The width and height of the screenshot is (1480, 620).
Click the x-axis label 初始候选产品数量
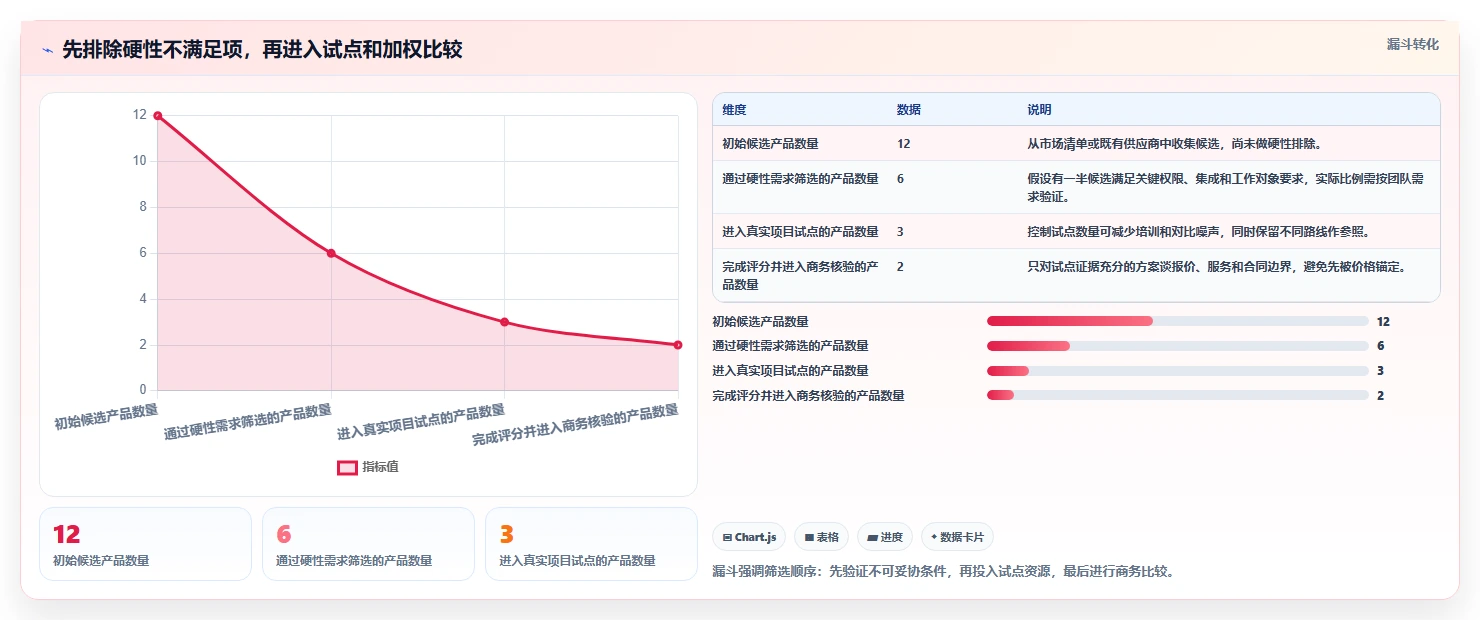click(106, 416)
